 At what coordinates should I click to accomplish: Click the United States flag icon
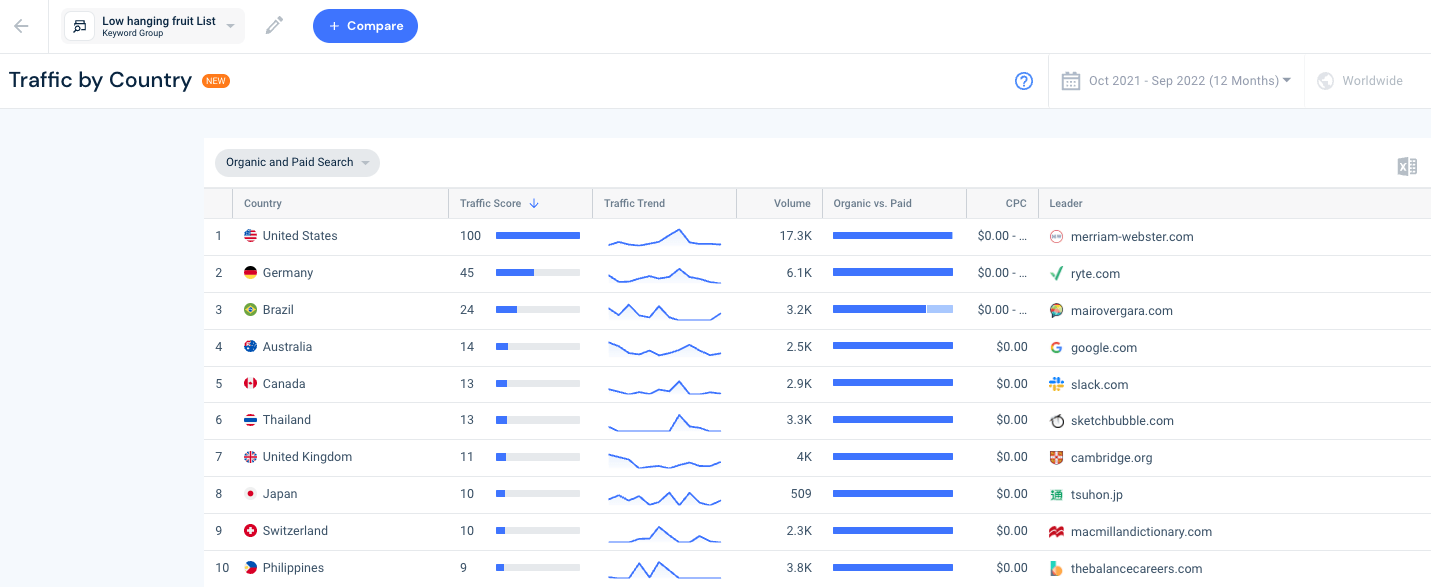point(251,236)
